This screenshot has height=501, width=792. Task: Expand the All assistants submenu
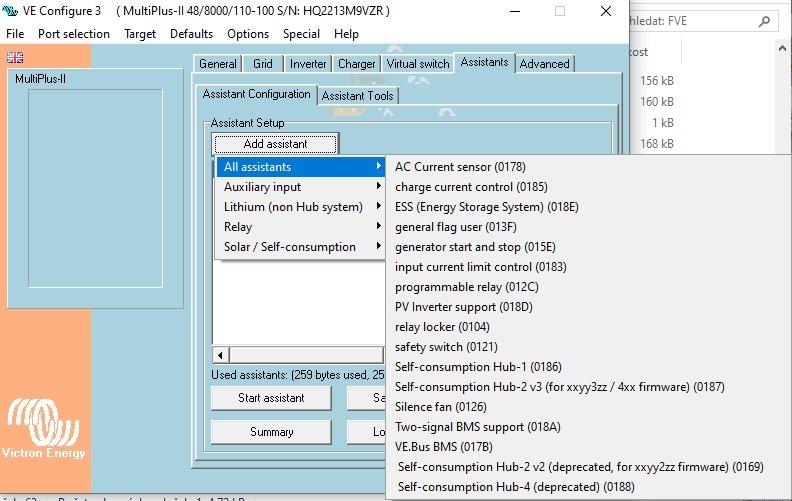click(301, 167)
